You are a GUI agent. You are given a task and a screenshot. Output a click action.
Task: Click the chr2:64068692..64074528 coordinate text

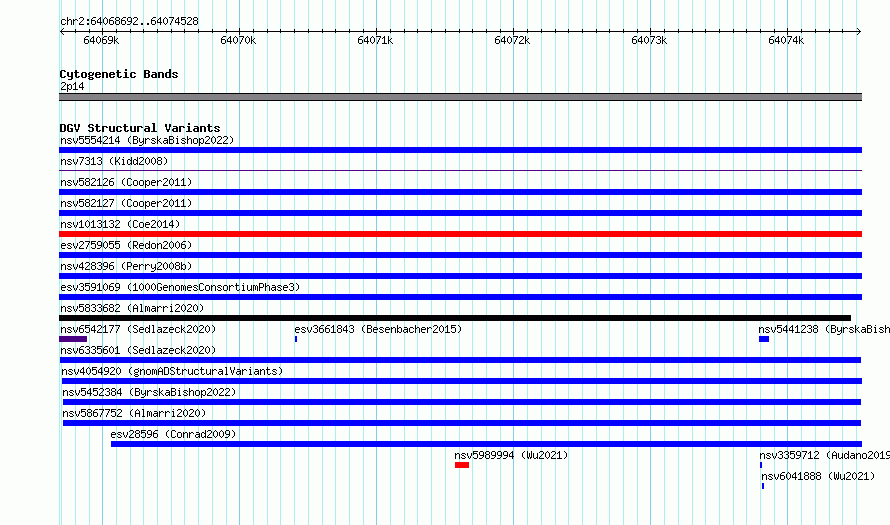[x=129, y=22]
